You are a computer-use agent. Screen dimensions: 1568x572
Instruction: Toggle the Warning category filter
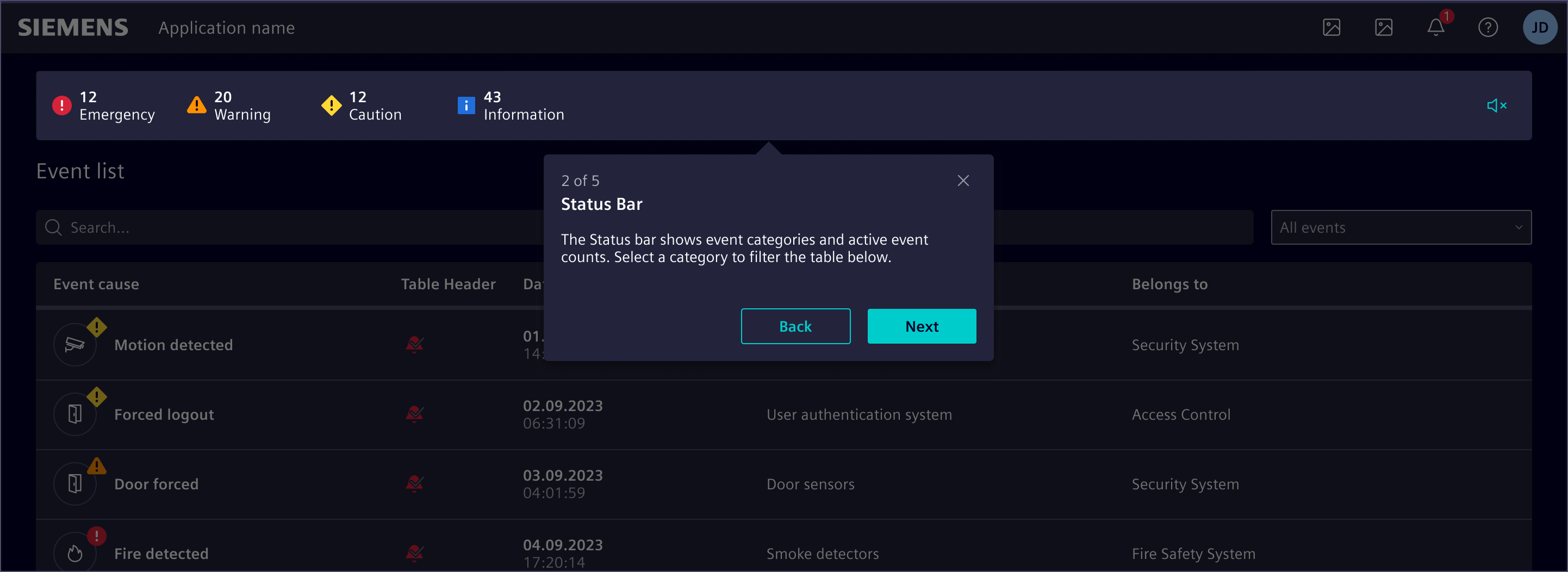pos(229,106)
